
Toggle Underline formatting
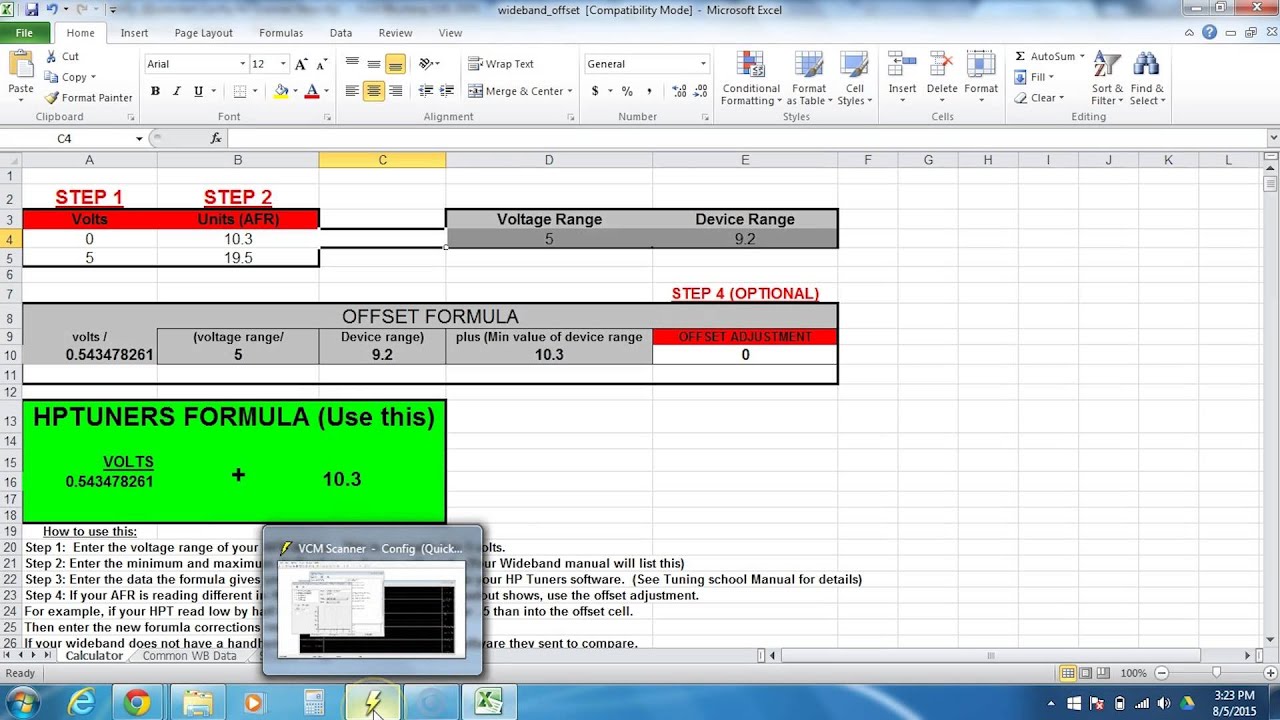(198, 91)
